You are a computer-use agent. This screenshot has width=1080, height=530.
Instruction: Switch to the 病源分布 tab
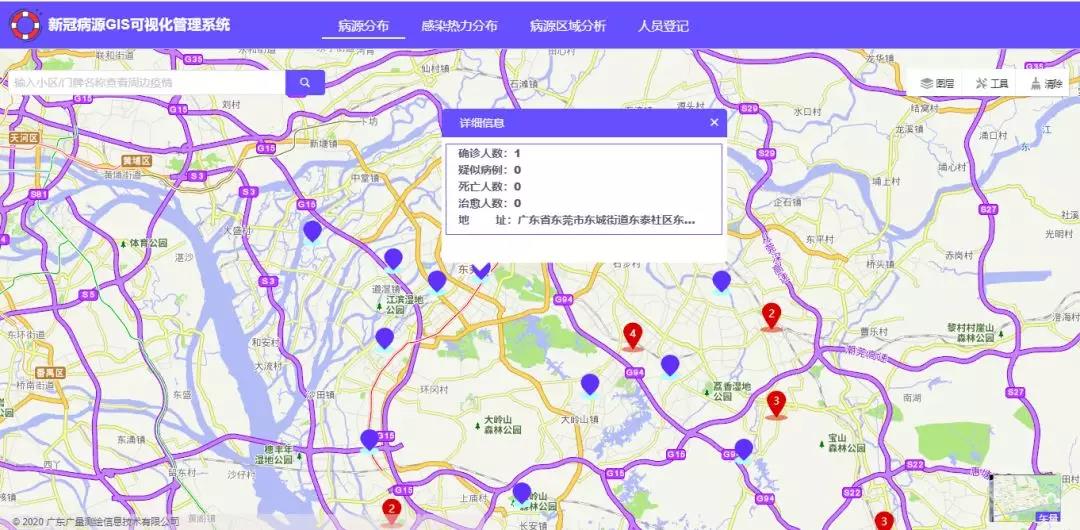tap(363, 26)
